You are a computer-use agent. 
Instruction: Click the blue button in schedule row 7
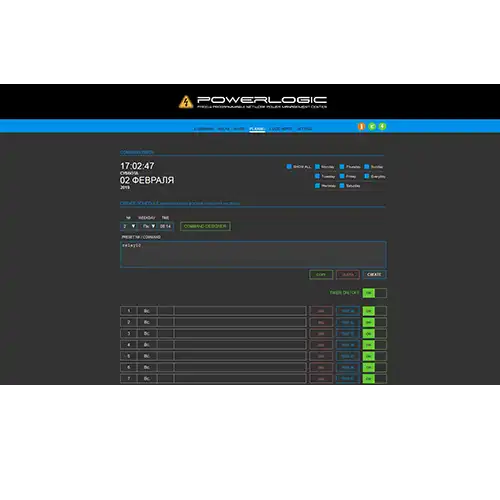[348, 379]
